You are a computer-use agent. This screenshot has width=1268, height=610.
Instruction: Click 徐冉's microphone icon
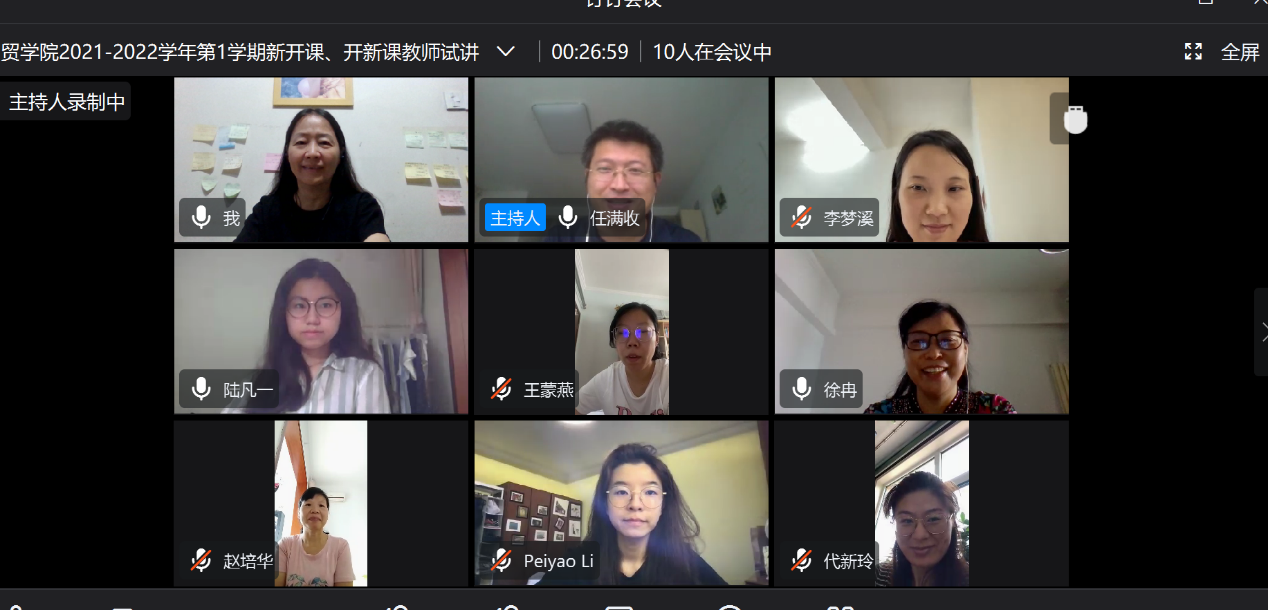(801, 389)
